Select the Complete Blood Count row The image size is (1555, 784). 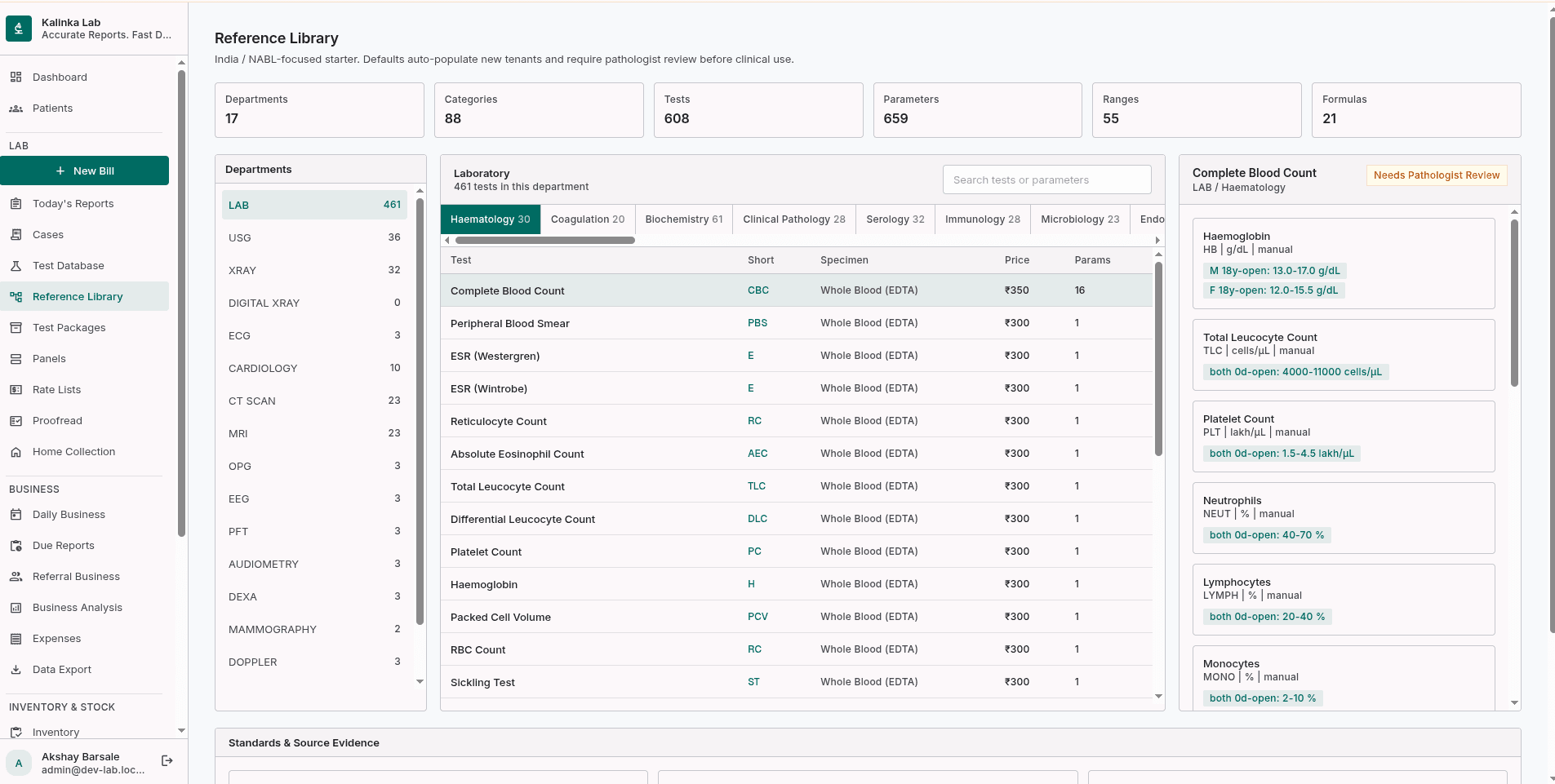pos(797,290)
